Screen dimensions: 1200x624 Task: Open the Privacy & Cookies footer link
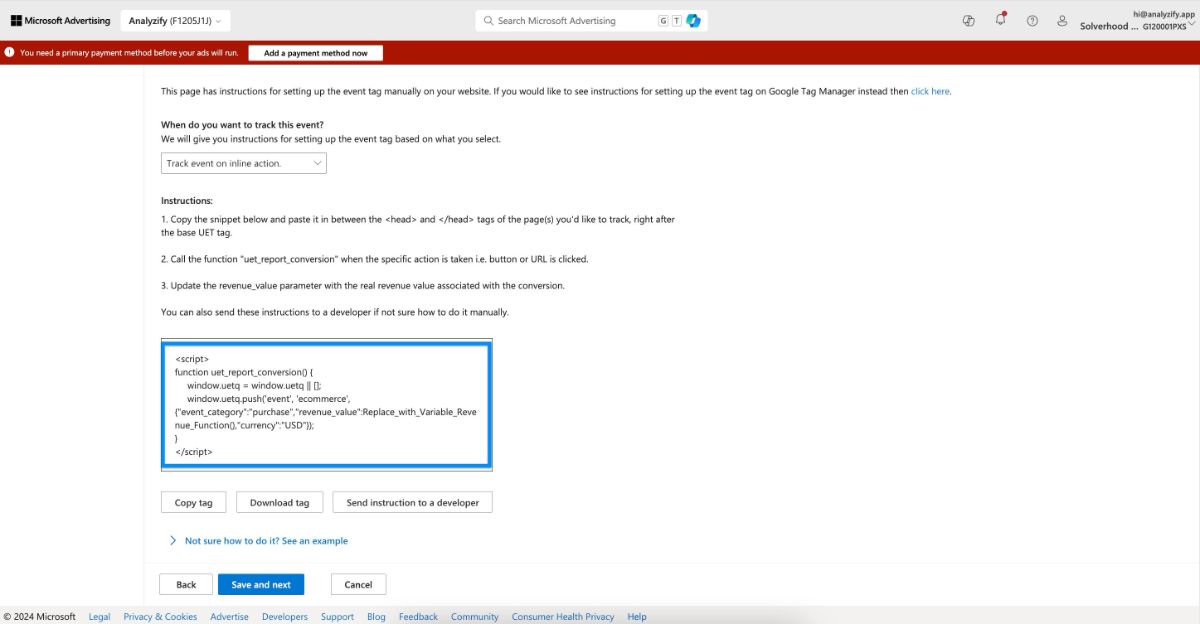click(160, 617)
